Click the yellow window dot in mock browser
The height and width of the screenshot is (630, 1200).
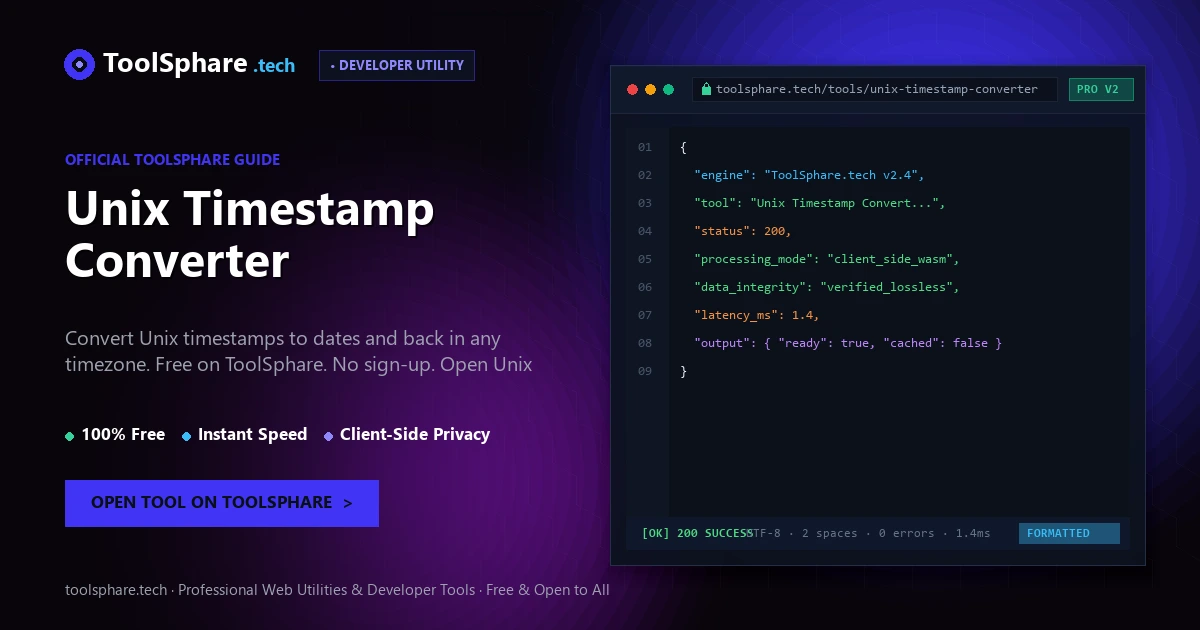(x=650, y=89)
